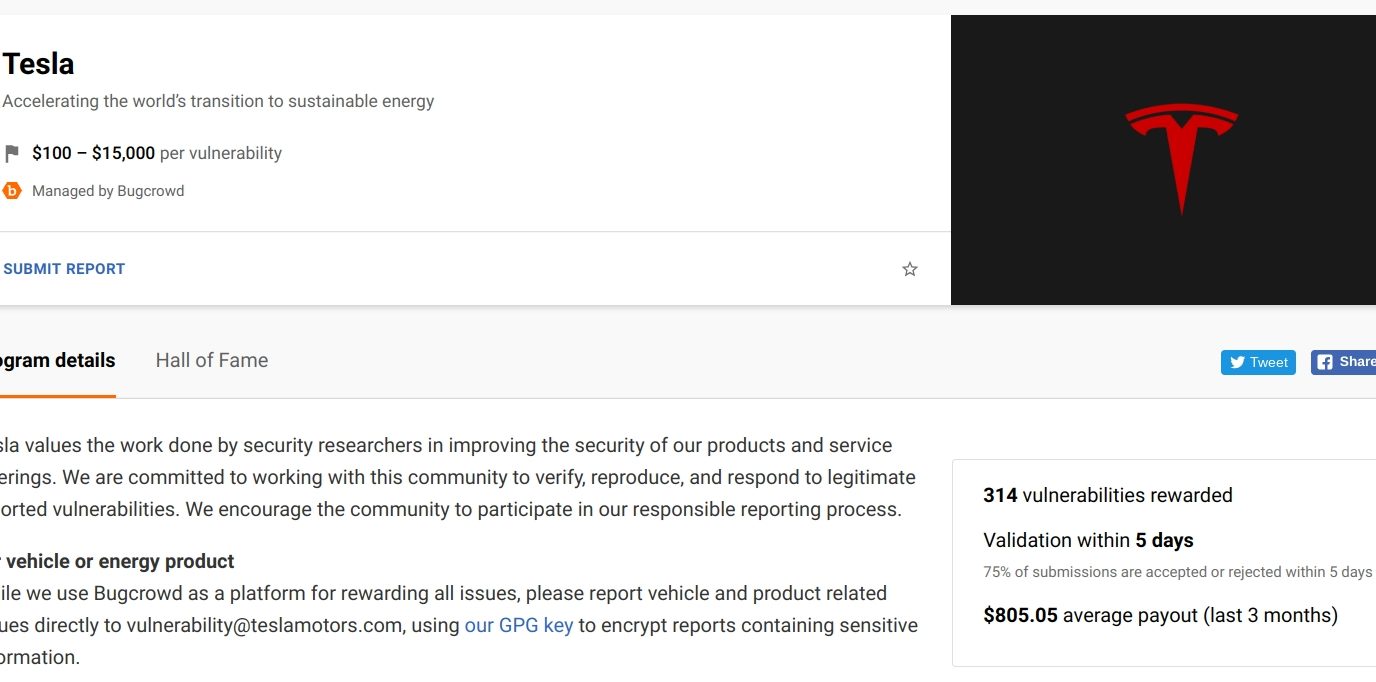This screenshot has width=1376, height=682.
Task: Click 'Managed by Bugcrowd' text
Action: tap(108, 191)
